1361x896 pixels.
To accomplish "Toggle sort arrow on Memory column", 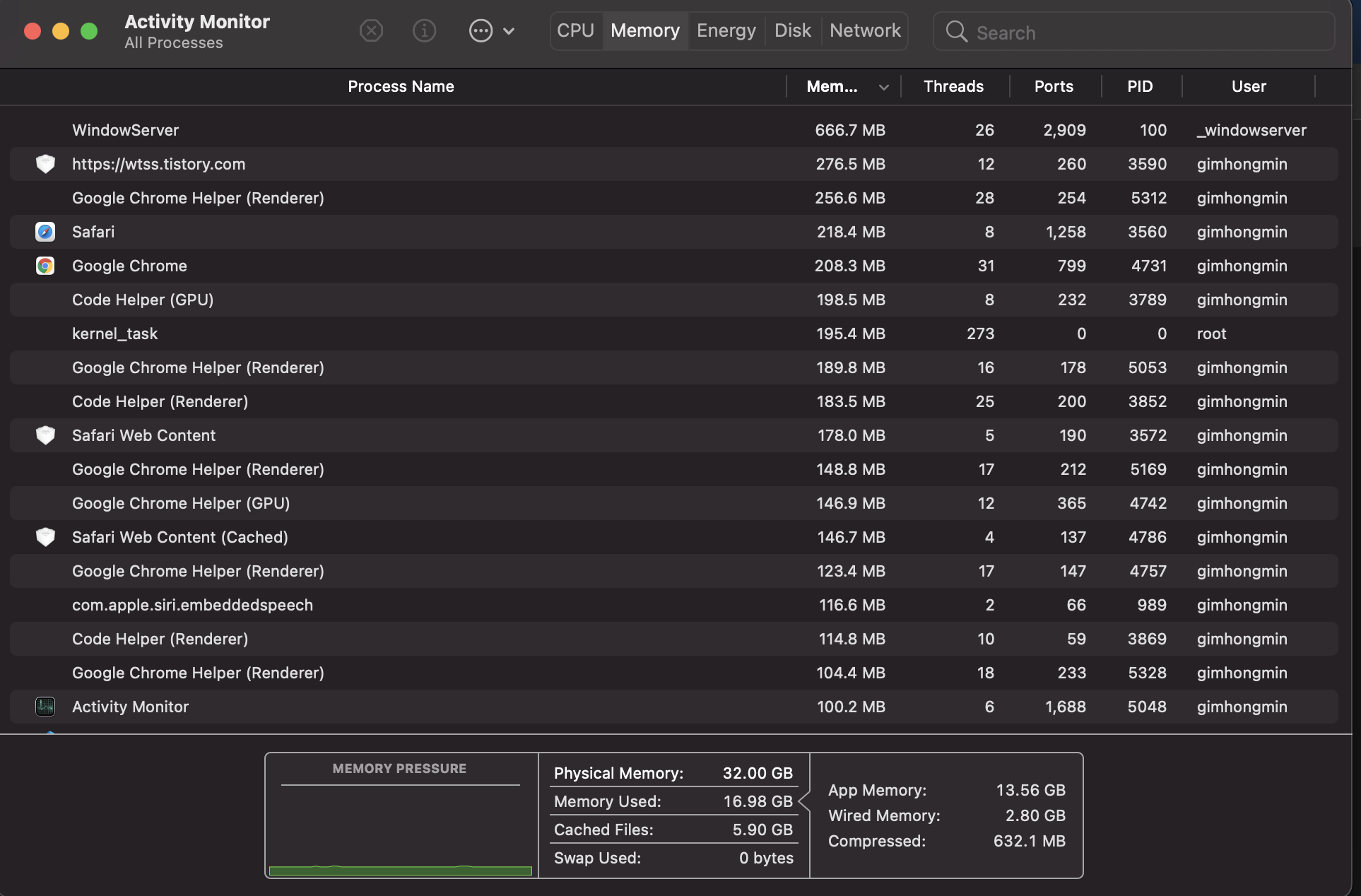I will pos(883,87).
